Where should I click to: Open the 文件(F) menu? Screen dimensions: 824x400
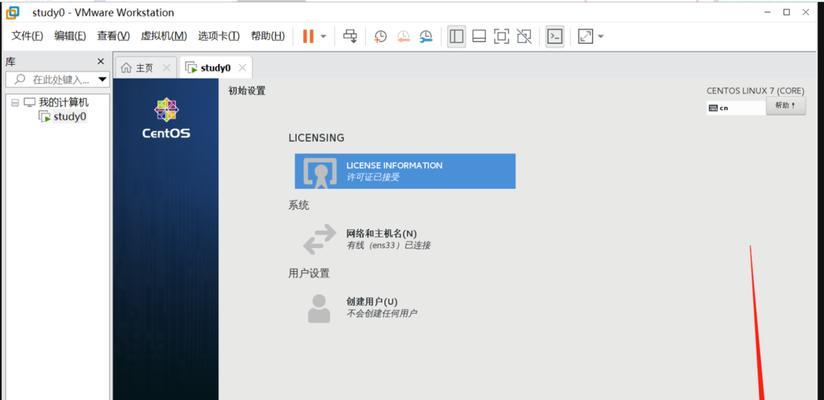click(27, 36)
